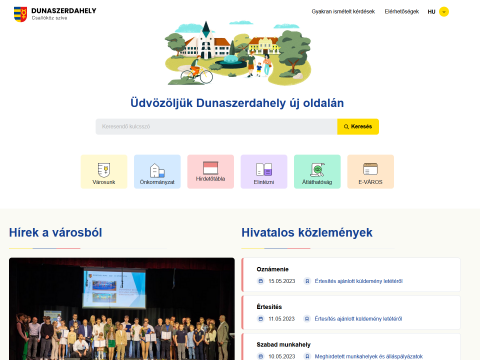Click the Dunaszerdahely coat of arms logo

20,14
